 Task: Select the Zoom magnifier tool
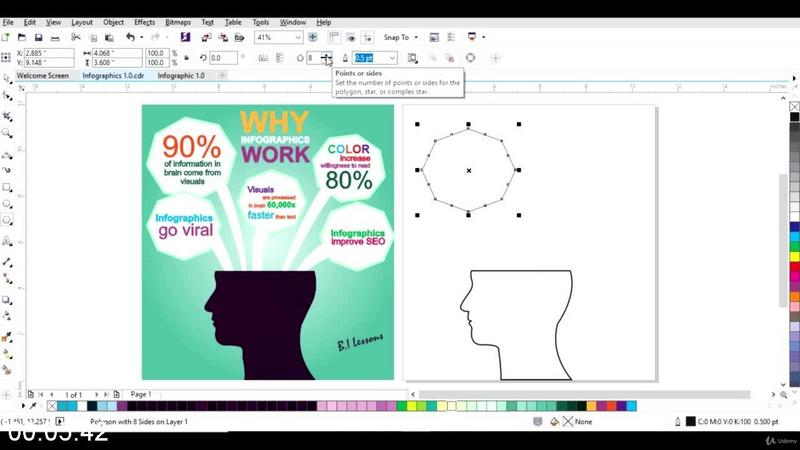7,133
